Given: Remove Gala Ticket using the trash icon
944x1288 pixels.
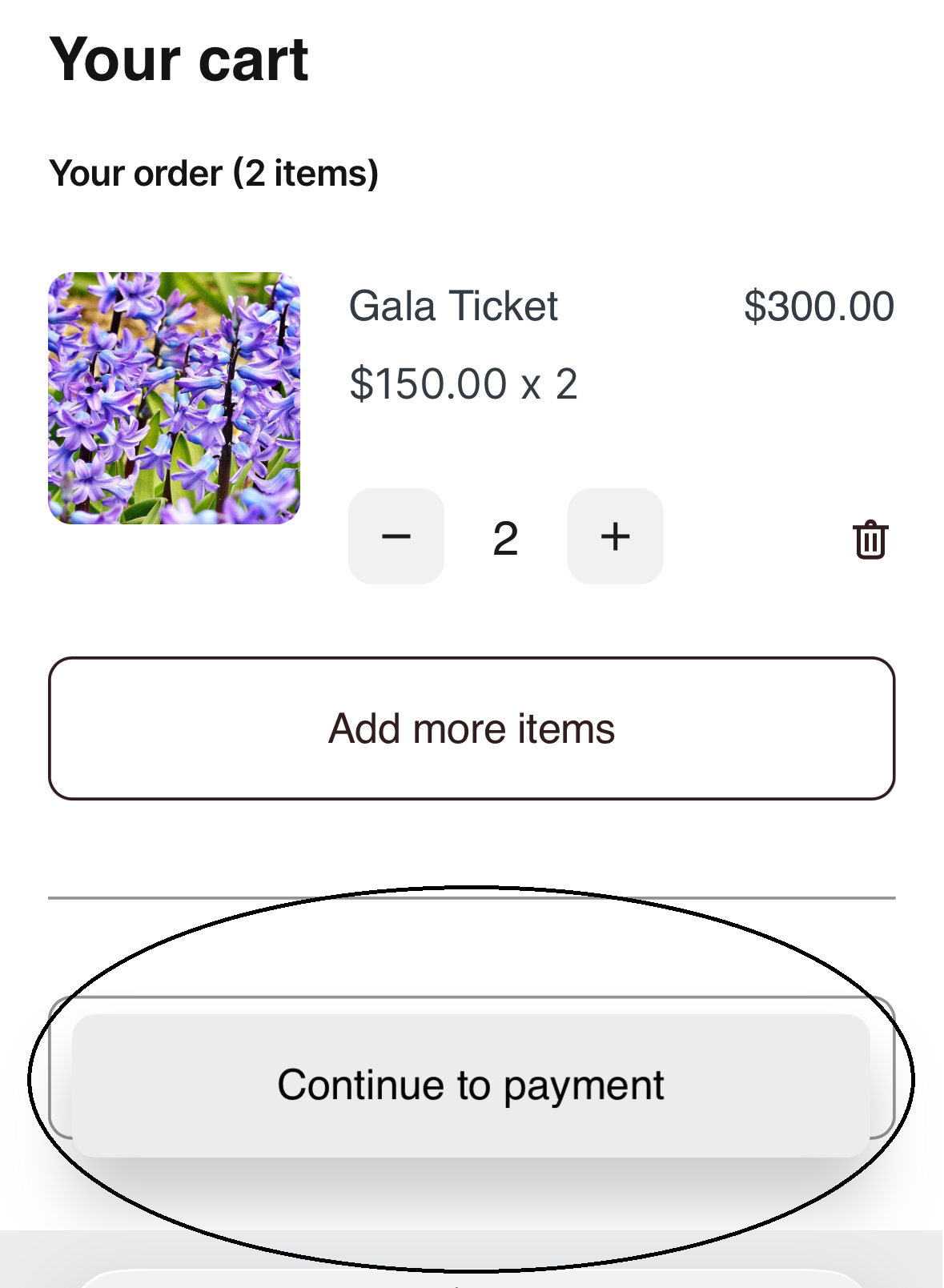Looking at the screenshot, I should pos(870,540).
